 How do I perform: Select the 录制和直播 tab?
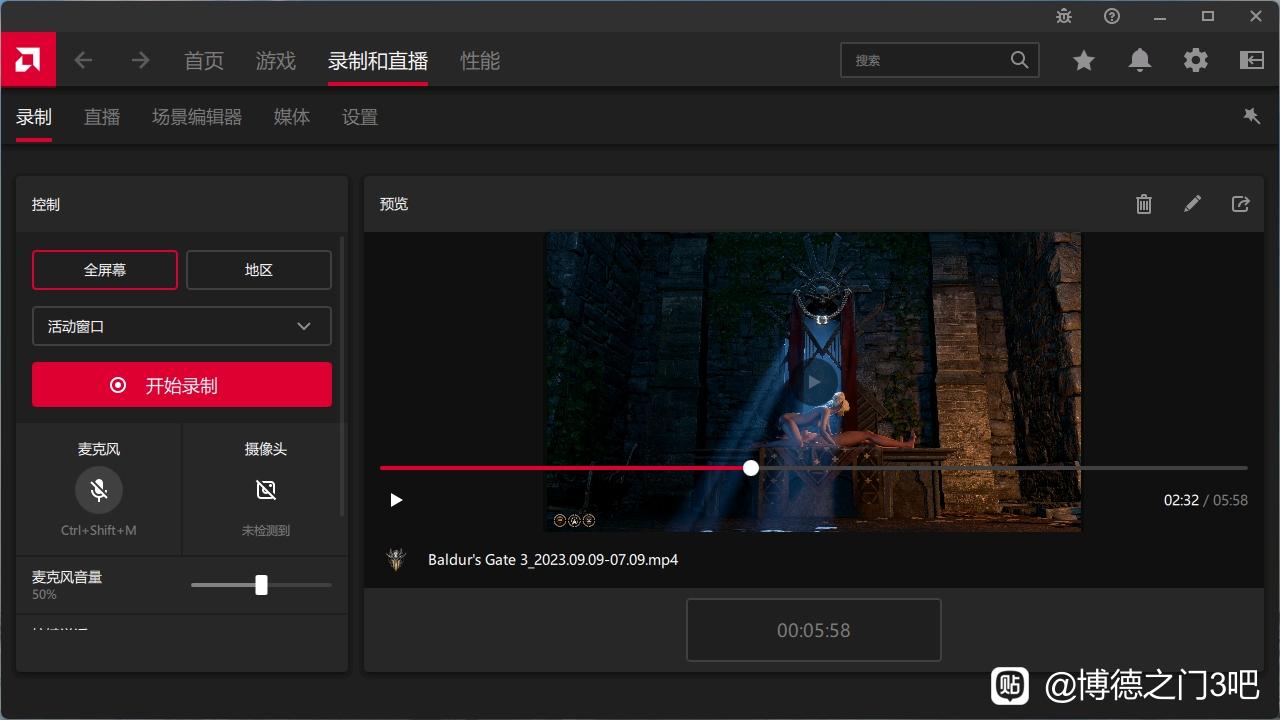tap(378, 61)
